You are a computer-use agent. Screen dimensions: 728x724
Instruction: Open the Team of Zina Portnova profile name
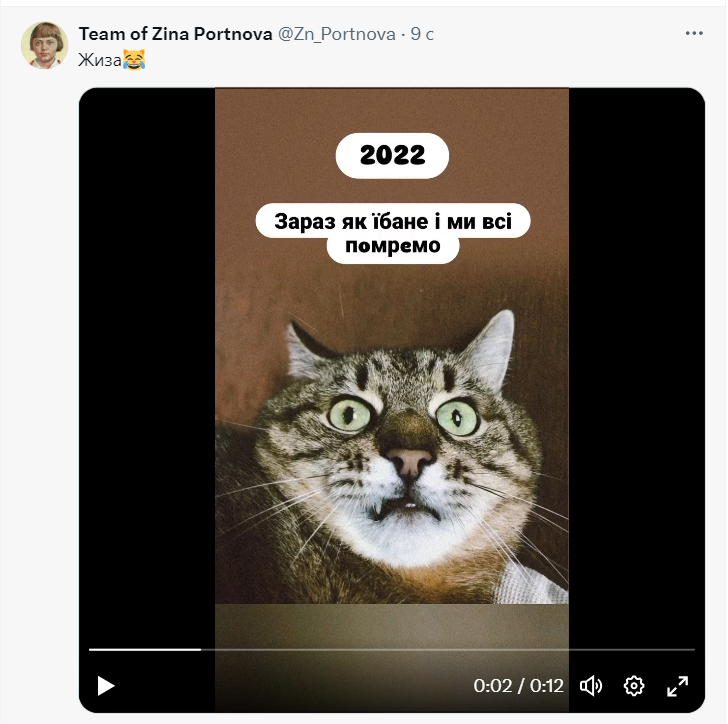pyautogui.click(x=176, y=34)
